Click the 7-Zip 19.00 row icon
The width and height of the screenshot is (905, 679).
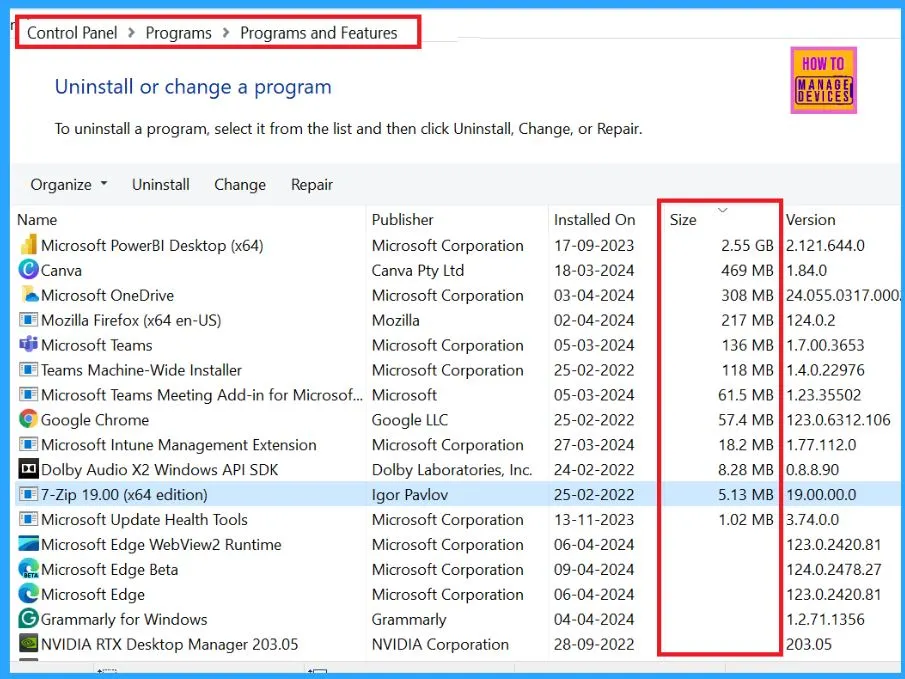28,494
